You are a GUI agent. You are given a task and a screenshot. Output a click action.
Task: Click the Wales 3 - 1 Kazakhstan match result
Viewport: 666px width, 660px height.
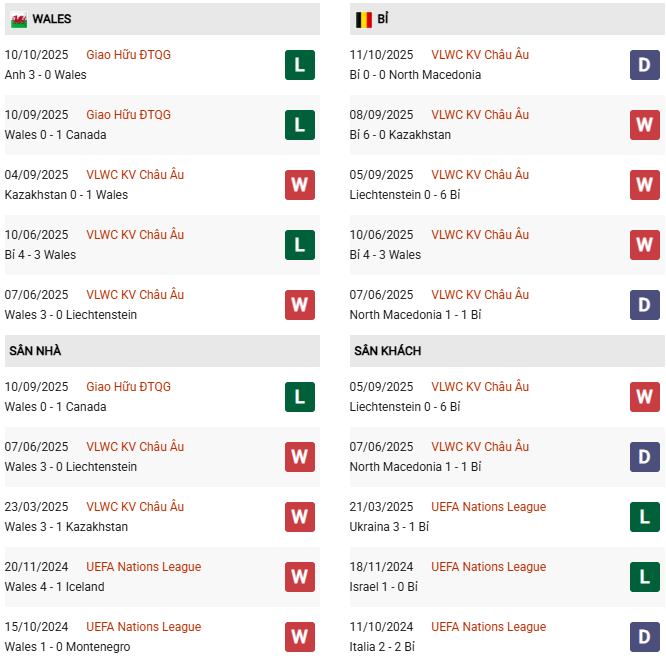66,527
